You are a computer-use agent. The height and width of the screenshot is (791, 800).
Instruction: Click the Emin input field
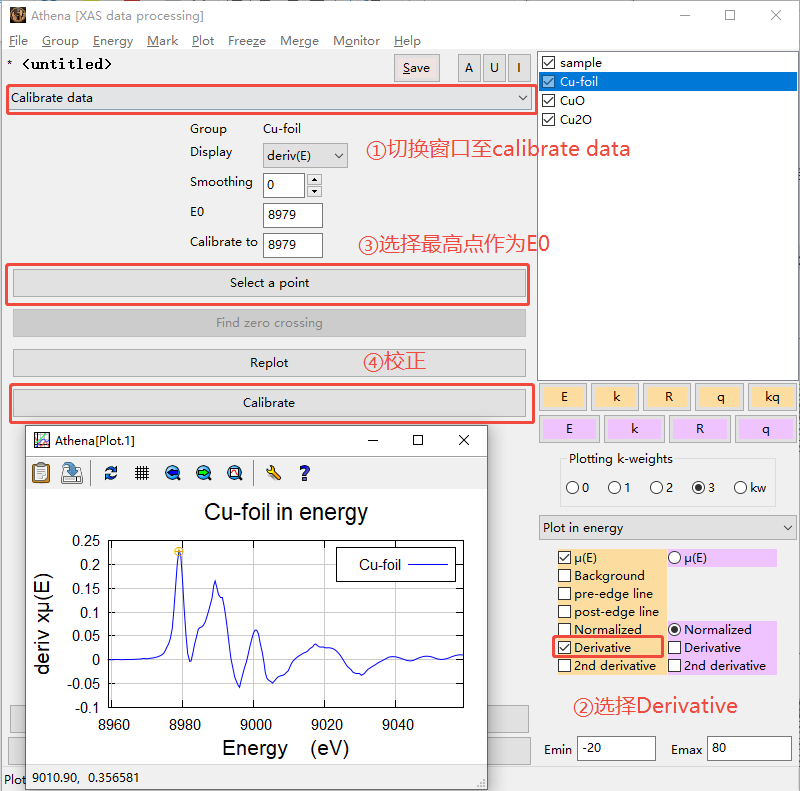pyautogui.click(x=615, y=749)
